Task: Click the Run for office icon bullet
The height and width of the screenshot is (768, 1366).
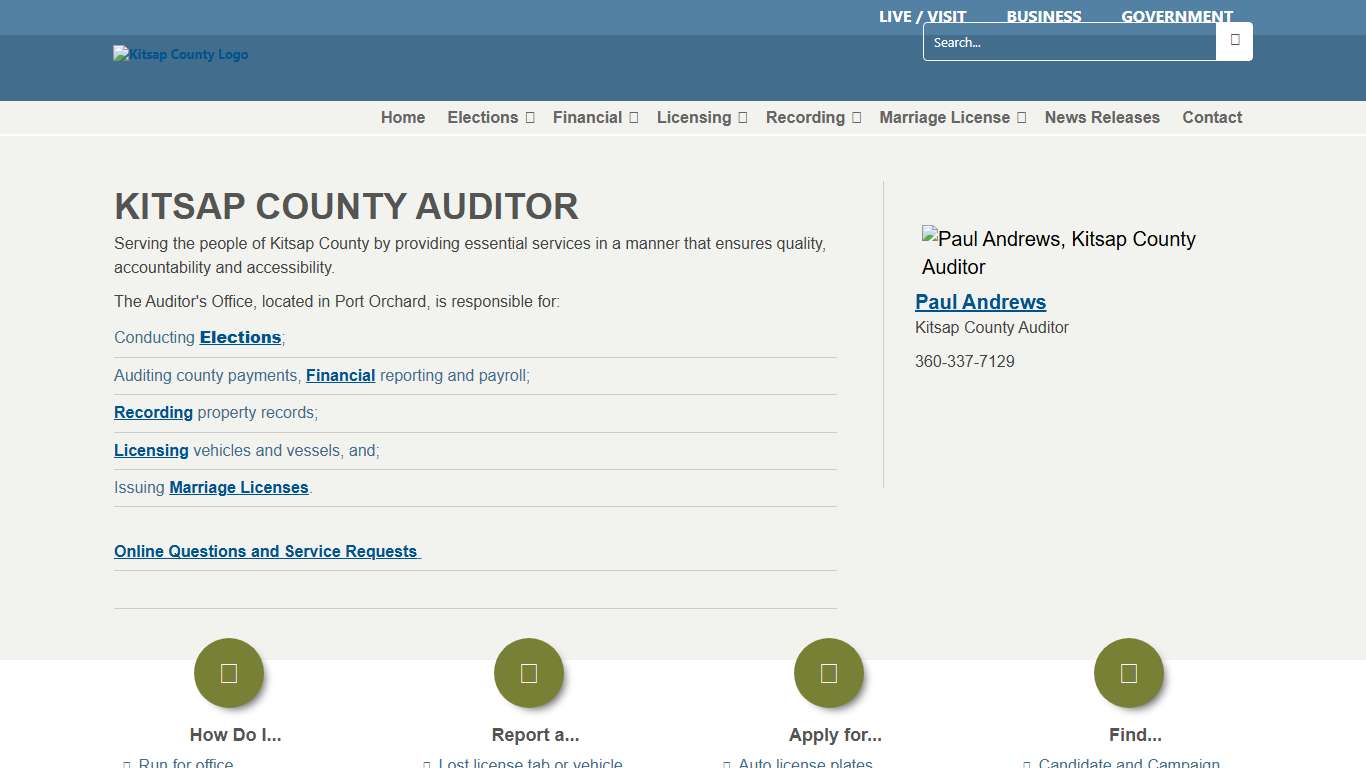Action: coord(128,764)
